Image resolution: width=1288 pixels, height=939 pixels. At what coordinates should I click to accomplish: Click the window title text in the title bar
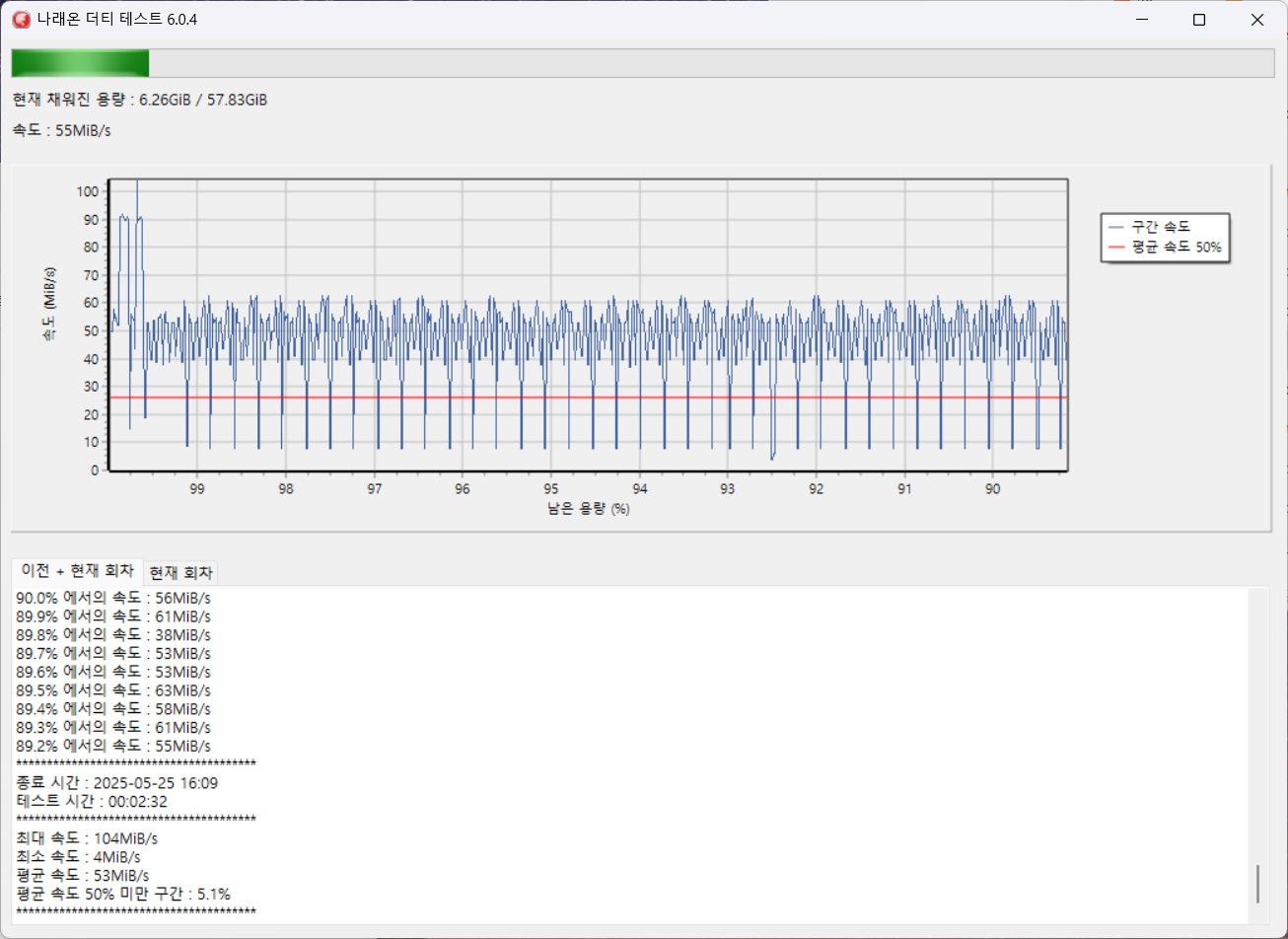pyautogui.click(x=118, y=20)
